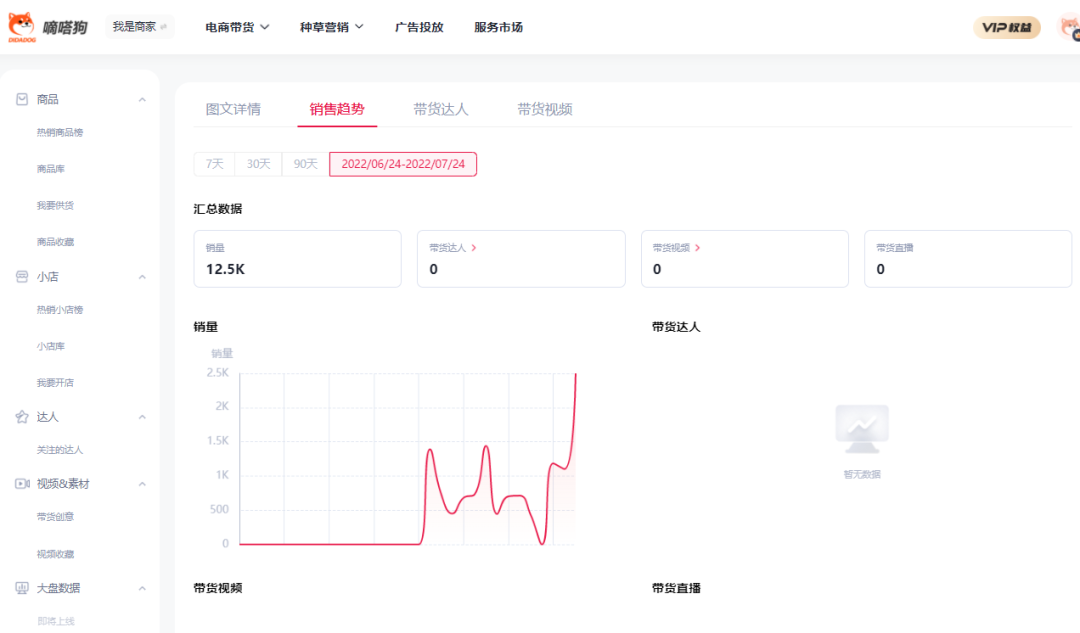Screen dimensions: 1080x633
Task: Click the 我是商家 role switch button
Action: pyautogui.click(x=140, y=27)
